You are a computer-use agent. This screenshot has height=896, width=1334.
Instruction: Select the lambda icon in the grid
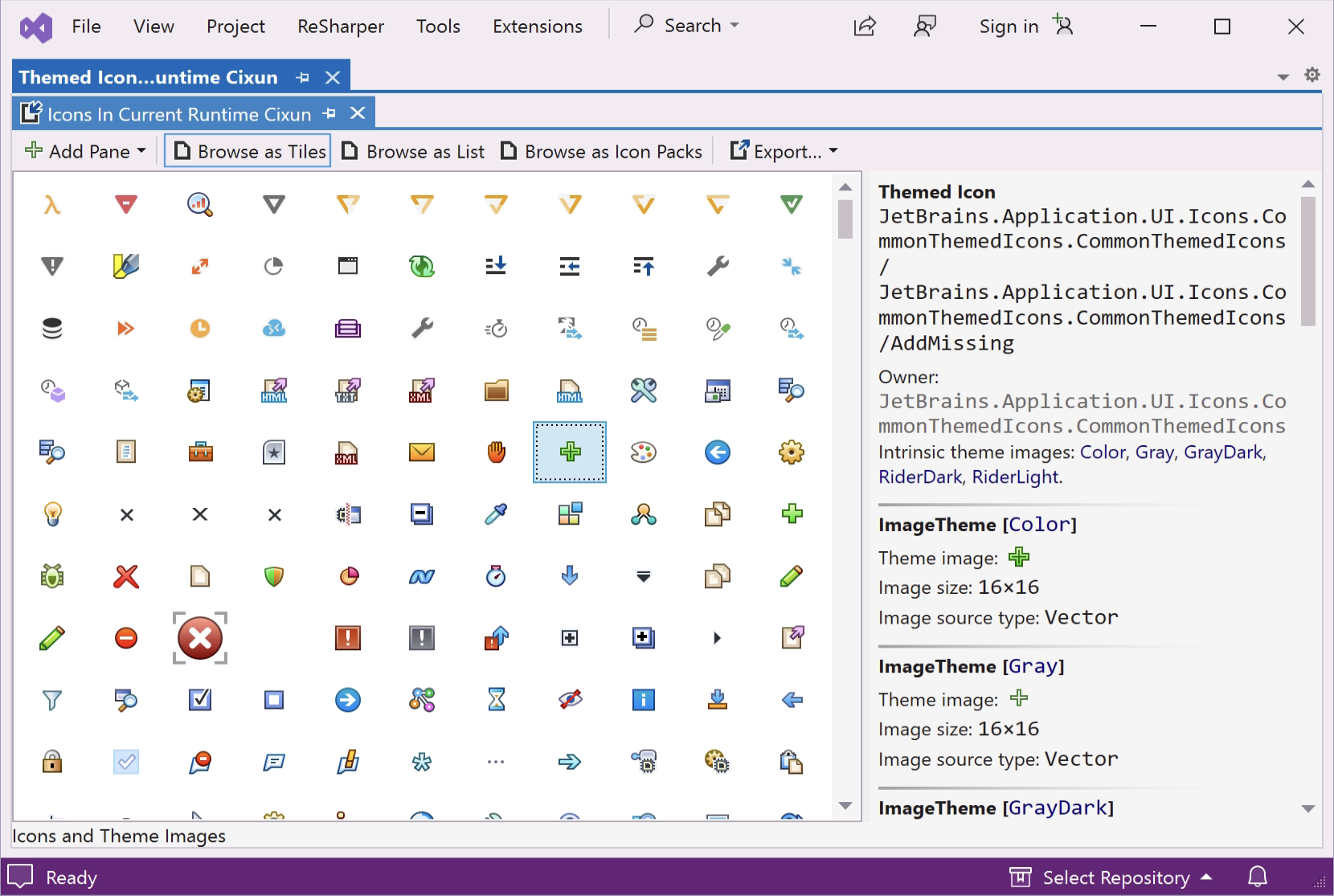click(x=51, y=205)
